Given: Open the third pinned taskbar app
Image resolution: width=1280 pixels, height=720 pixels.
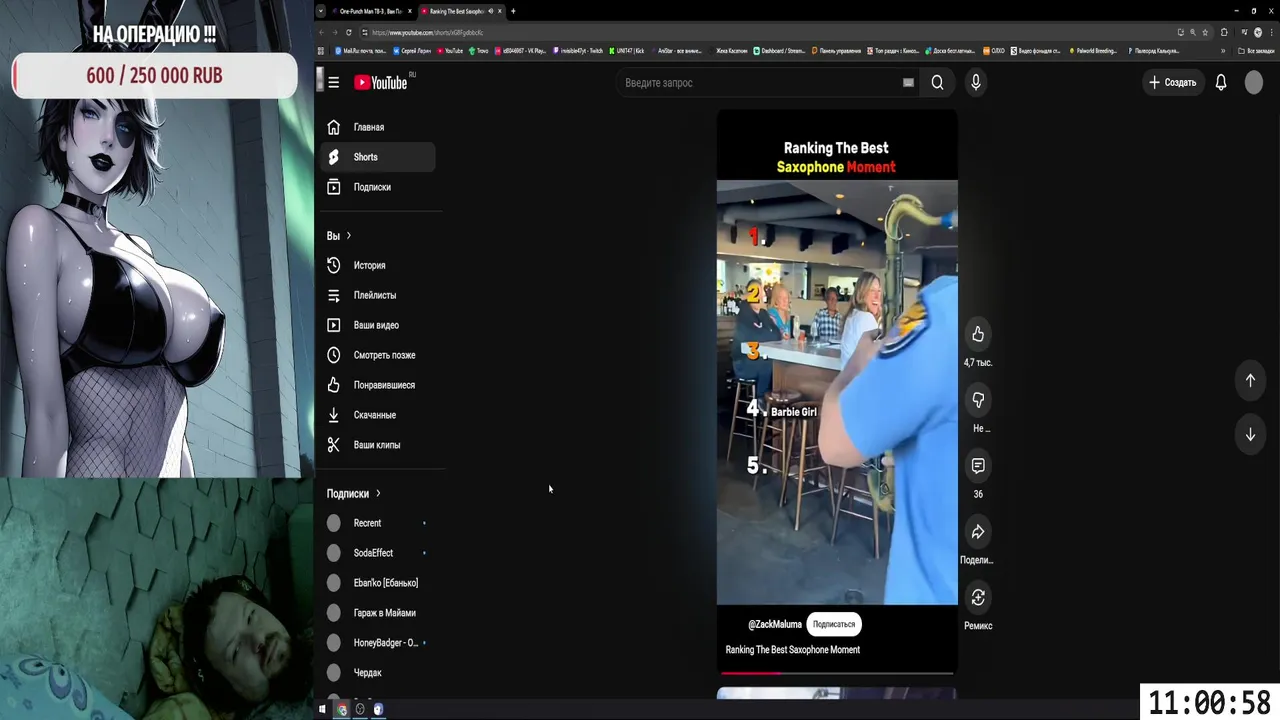Looking at the screenshot, I should 378,709.
